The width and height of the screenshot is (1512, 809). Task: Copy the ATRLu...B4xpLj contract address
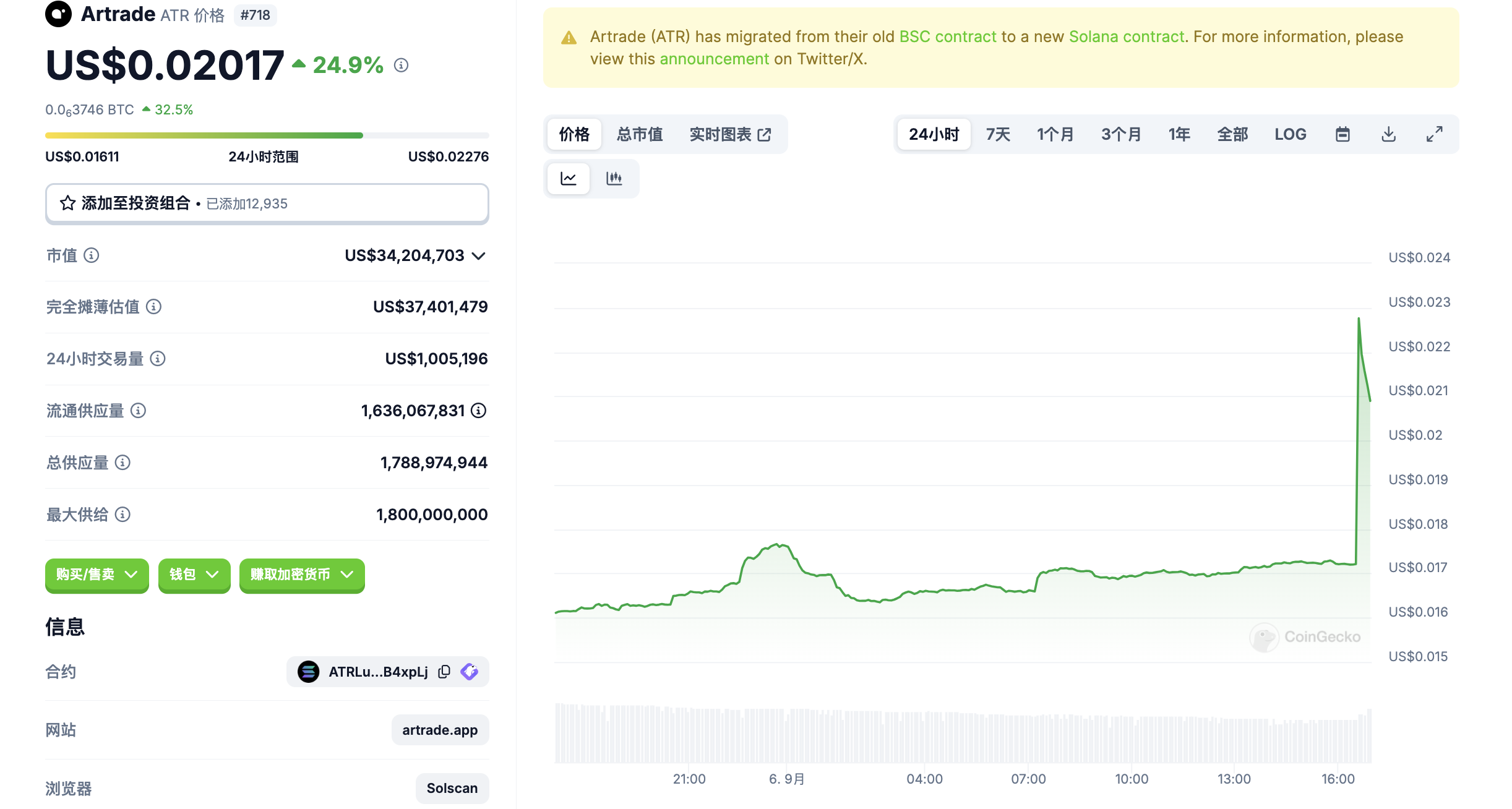point(444,672)
